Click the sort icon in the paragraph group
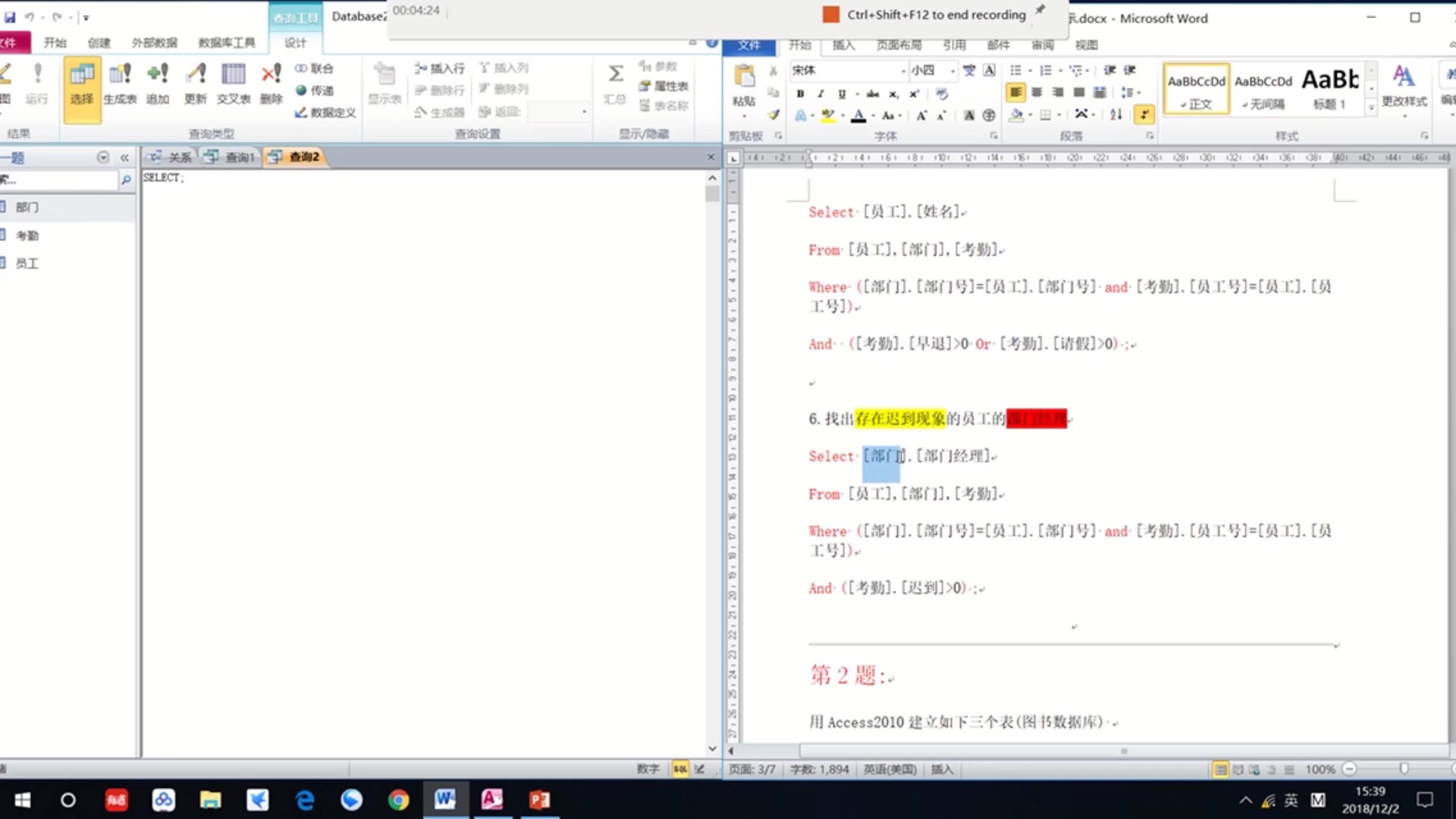Screen dimensions: 1456x819 coord(1116,115)
